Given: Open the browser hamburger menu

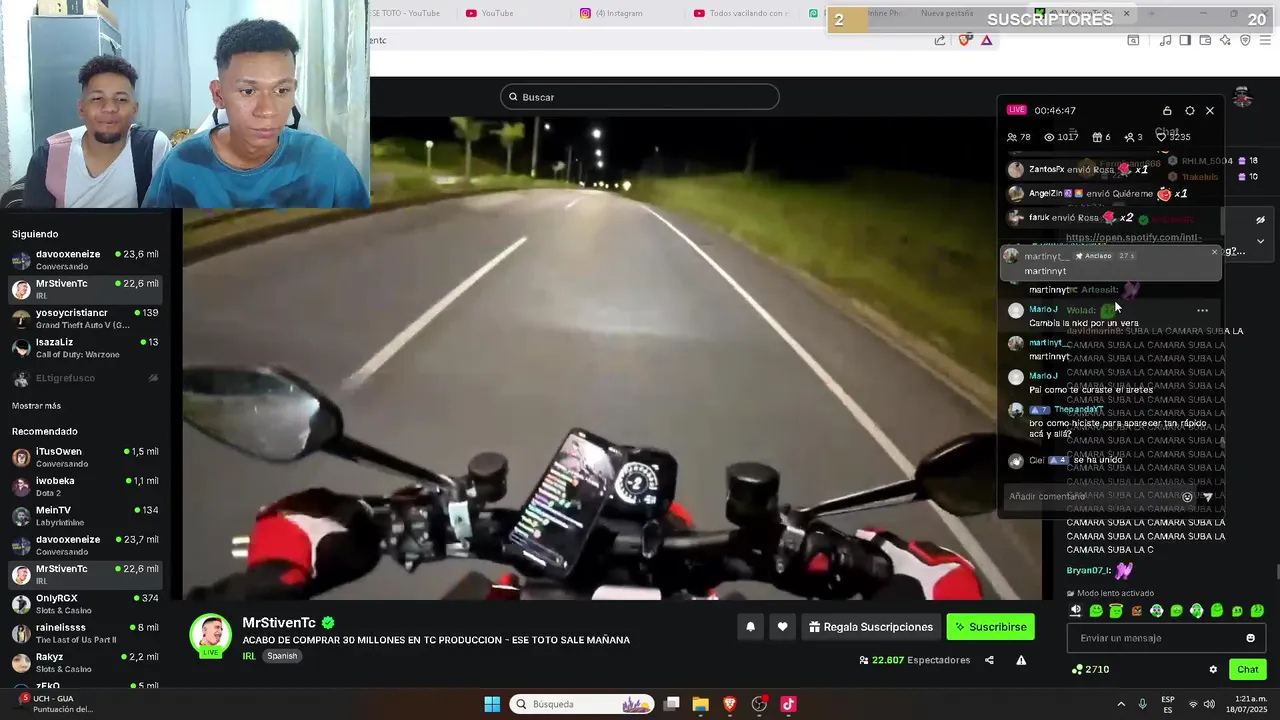Looking at the screenshot, I should pyautogui.click(x=1265, y=40).
